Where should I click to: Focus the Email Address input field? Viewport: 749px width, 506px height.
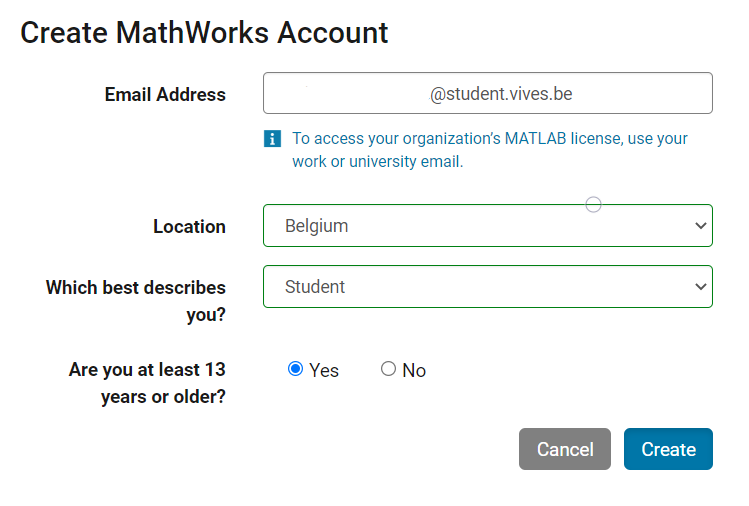(x=488, y=93)
